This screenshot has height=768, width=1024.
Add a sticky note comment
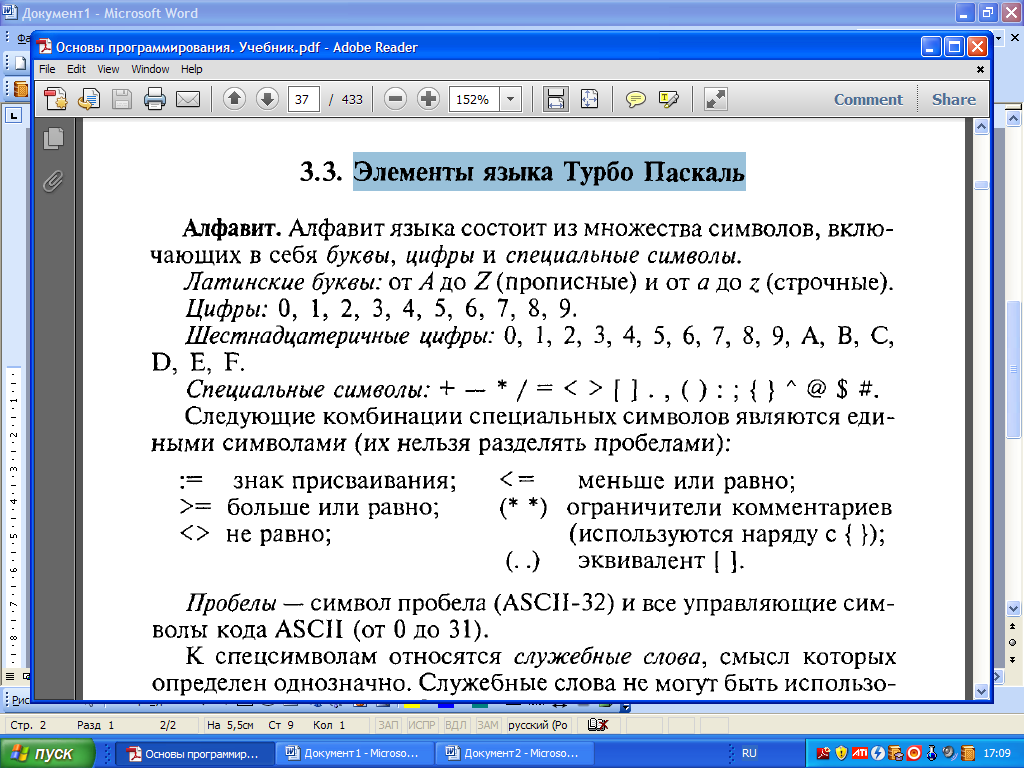635,99
